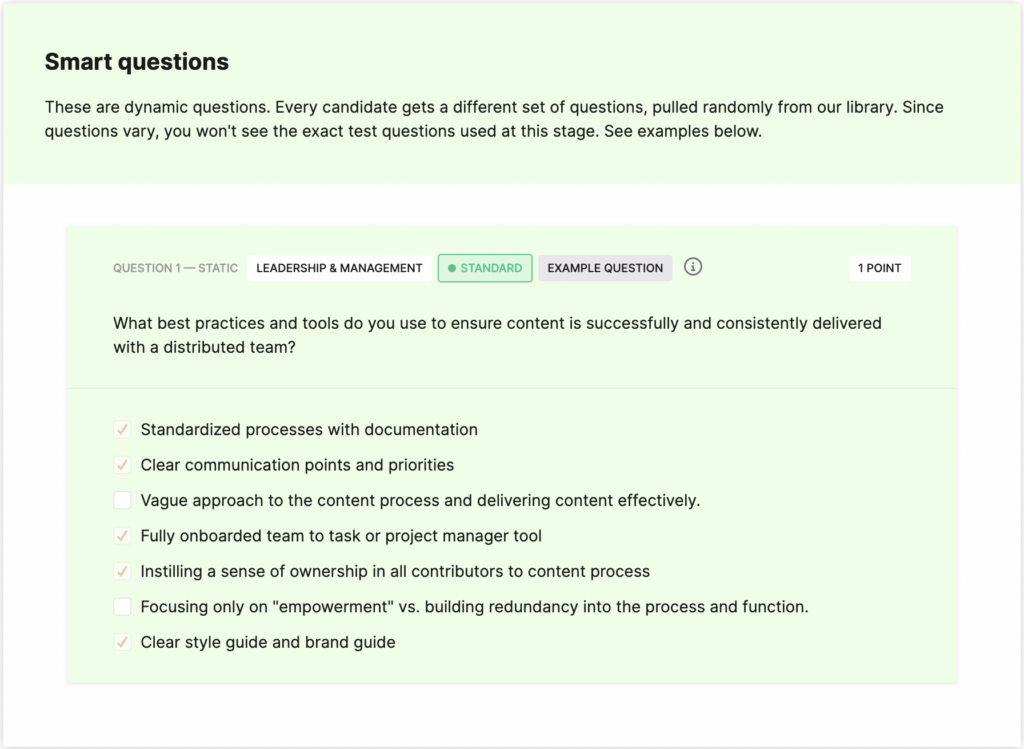Click the info icon beside Example Question
Screen dimensions: 1024x749
click(x=693, y=267)
